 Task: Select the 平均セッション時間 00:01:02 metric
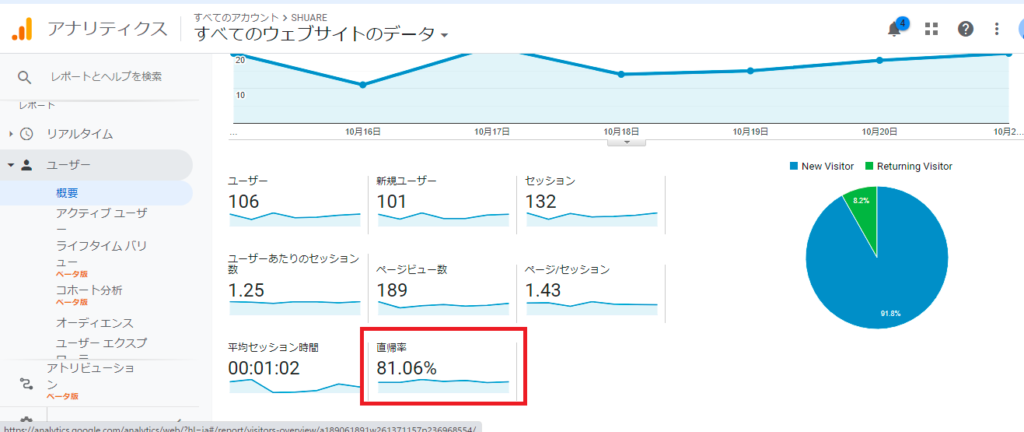point(295,368)
